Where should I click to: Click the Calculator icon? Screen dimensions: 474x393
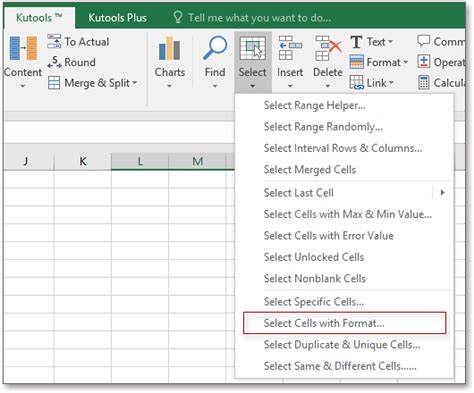pos(424,83)
